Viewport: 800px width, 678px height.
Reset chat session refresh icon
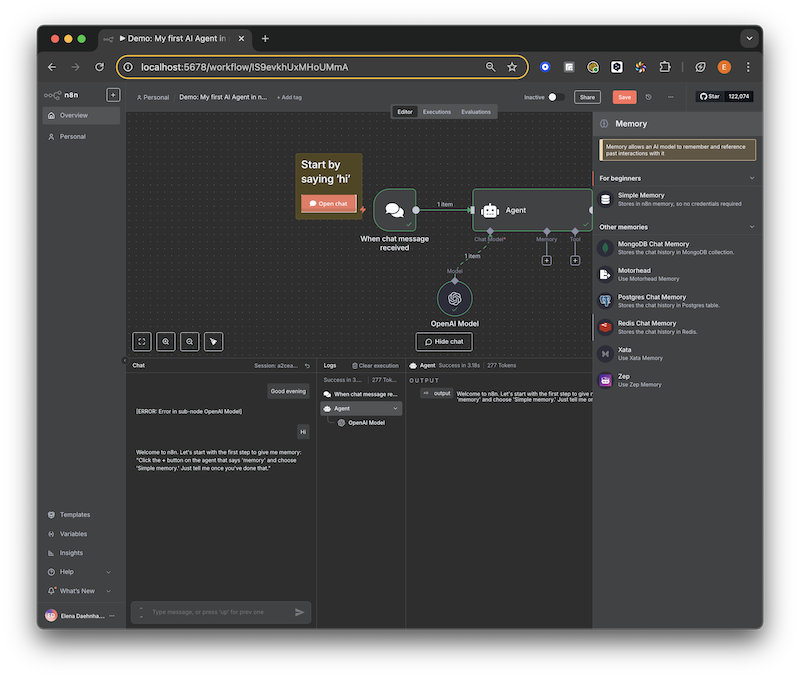[307, 366]
